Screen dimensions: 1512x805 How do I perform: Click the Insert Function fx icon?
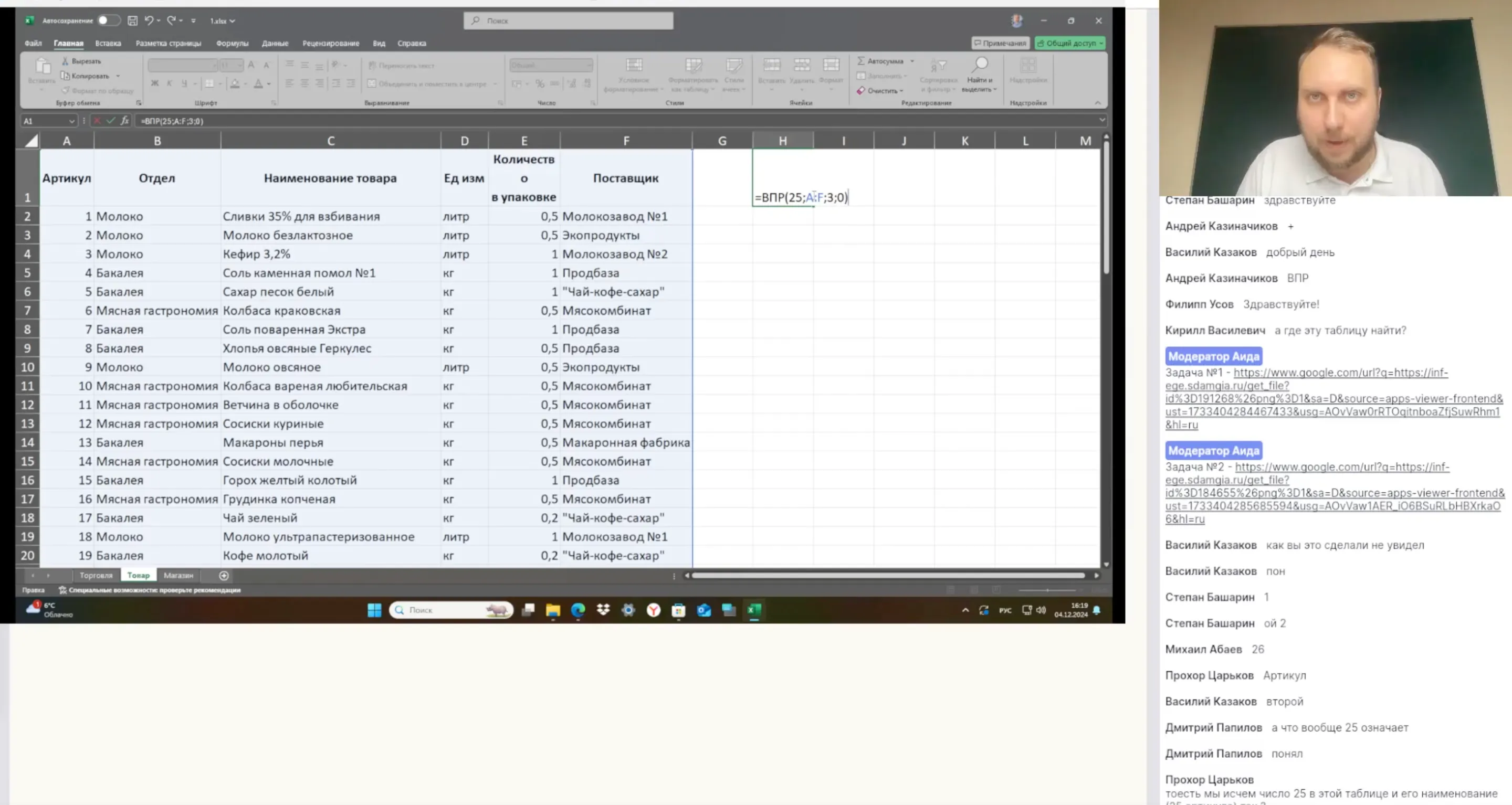tap(124, 120)
